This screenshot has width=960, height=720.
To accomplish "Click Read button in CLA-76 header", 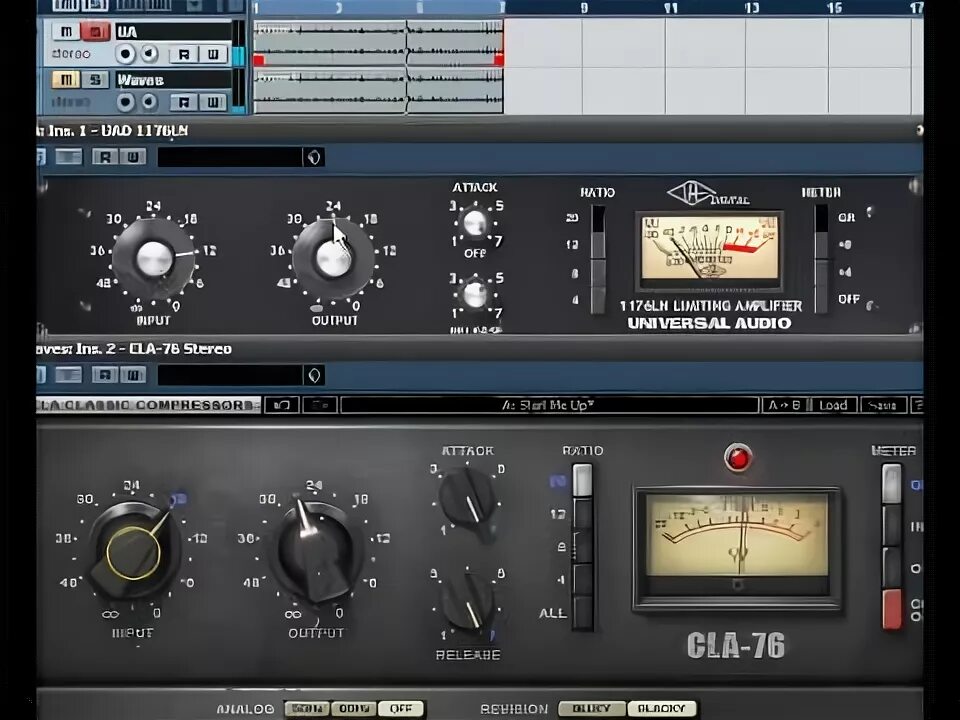I will pos(105,375).
